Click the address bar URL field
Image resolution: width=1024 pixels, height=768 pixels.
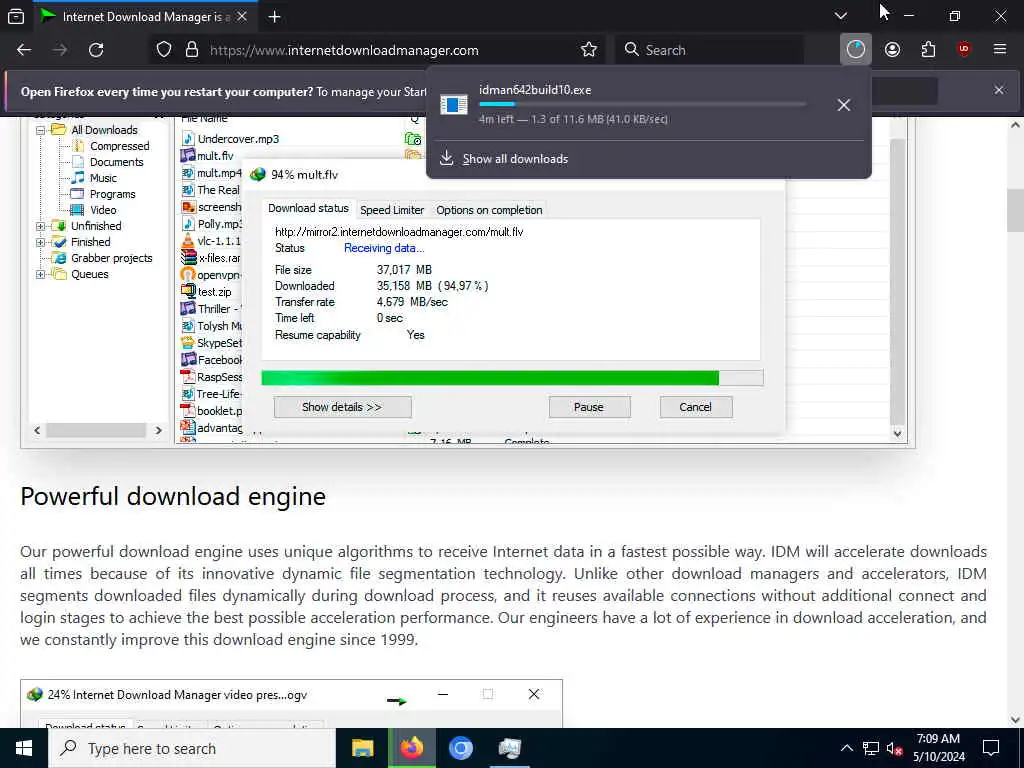pyautogui.click(x=392, y=50)
